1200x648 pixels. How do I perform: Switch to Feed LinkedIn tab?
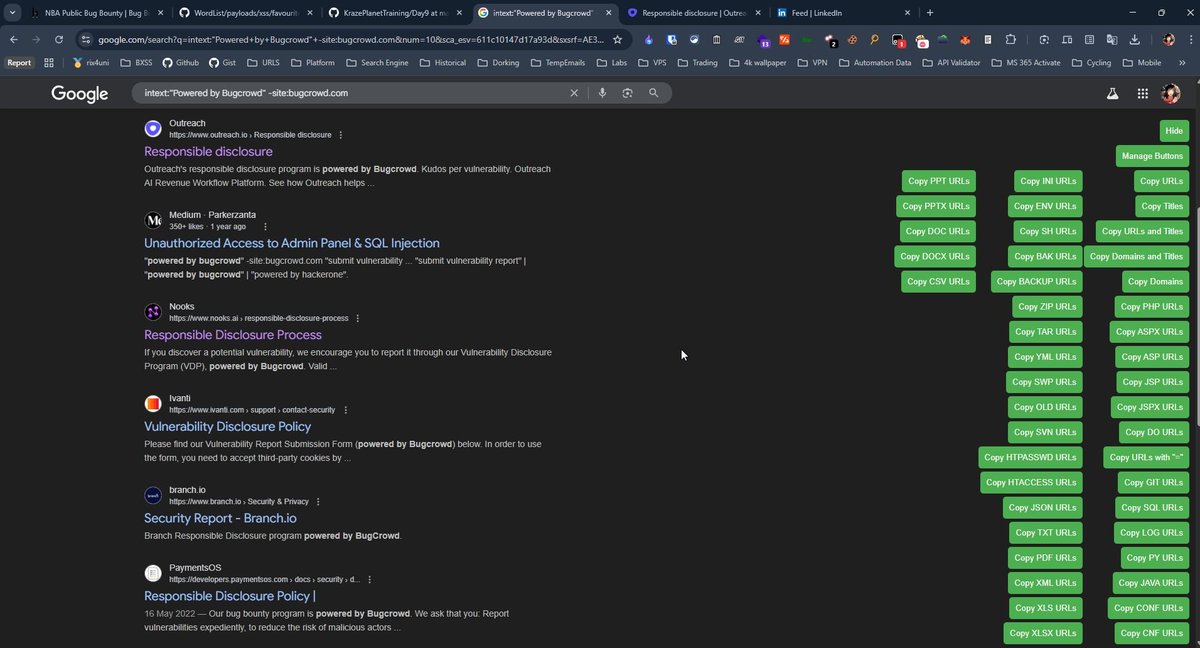pyautogui.click(x=845, y=13)
